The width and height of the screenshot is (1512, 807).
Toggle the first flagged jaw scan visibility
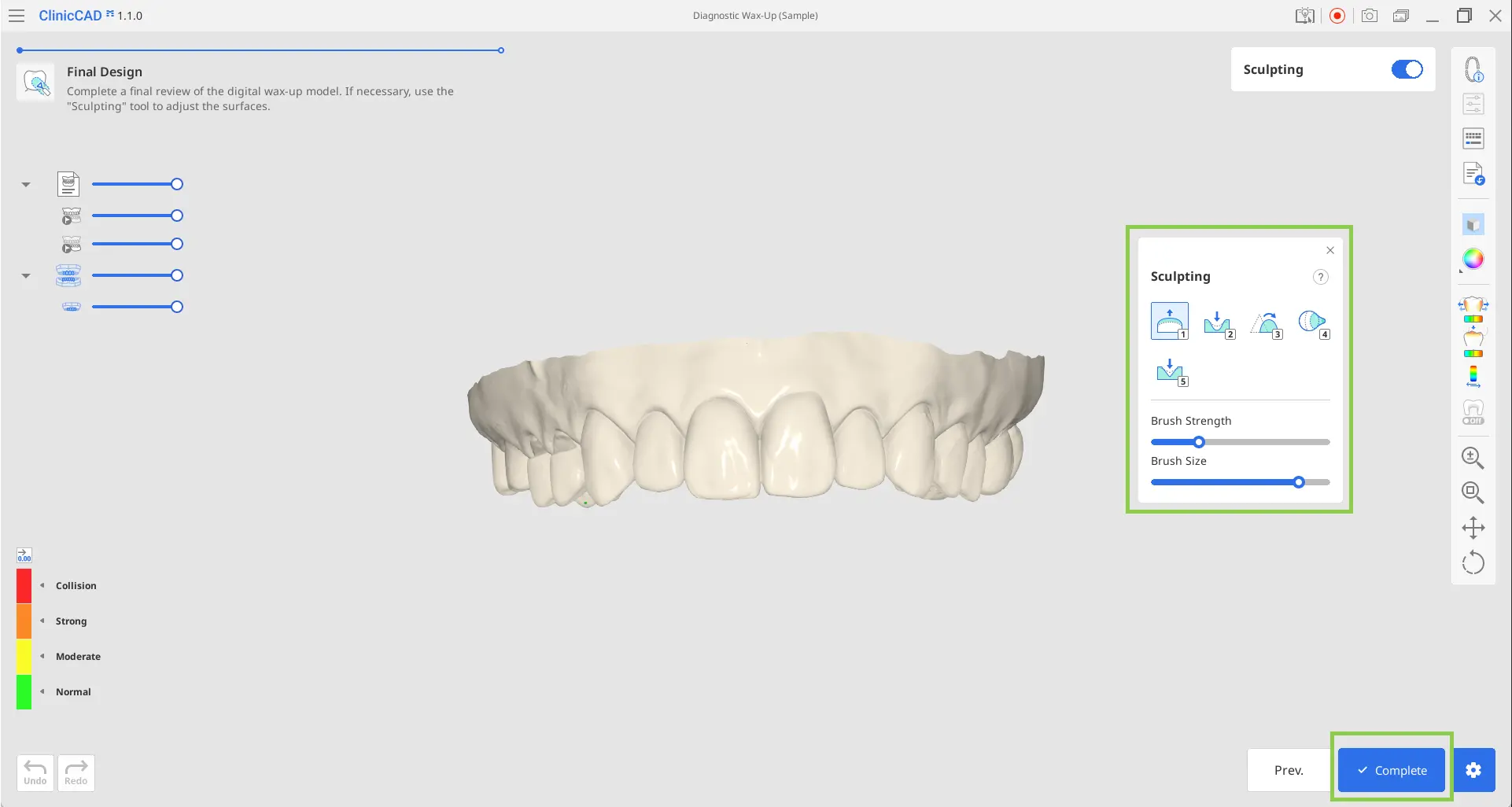[72, 216]
